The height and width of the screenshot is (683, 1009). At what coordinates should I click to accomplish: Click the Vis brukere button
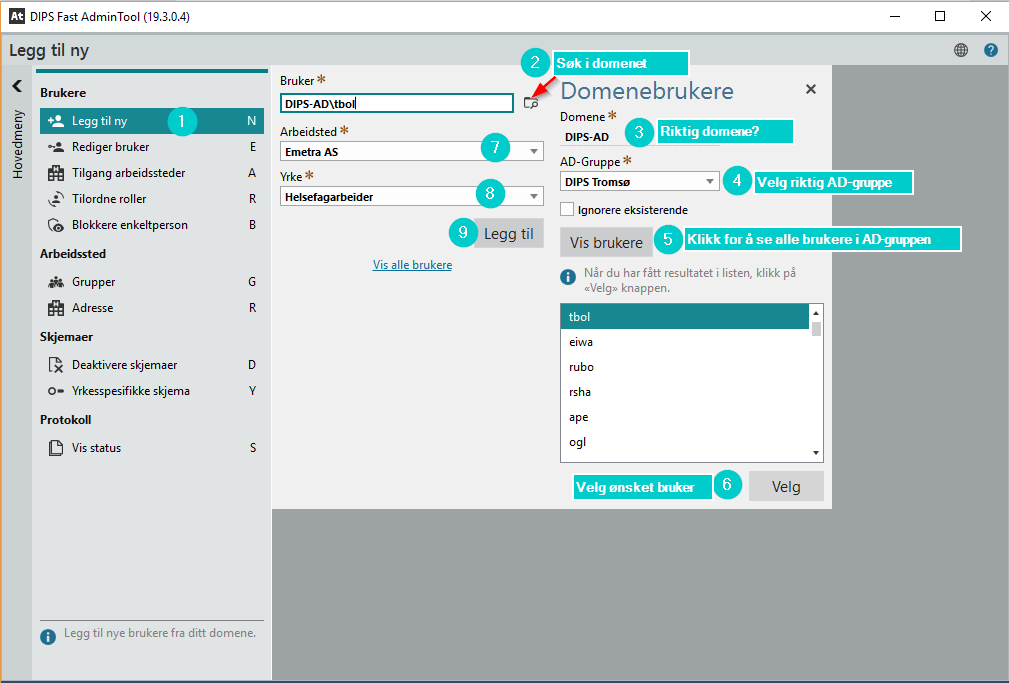point(606,243)
